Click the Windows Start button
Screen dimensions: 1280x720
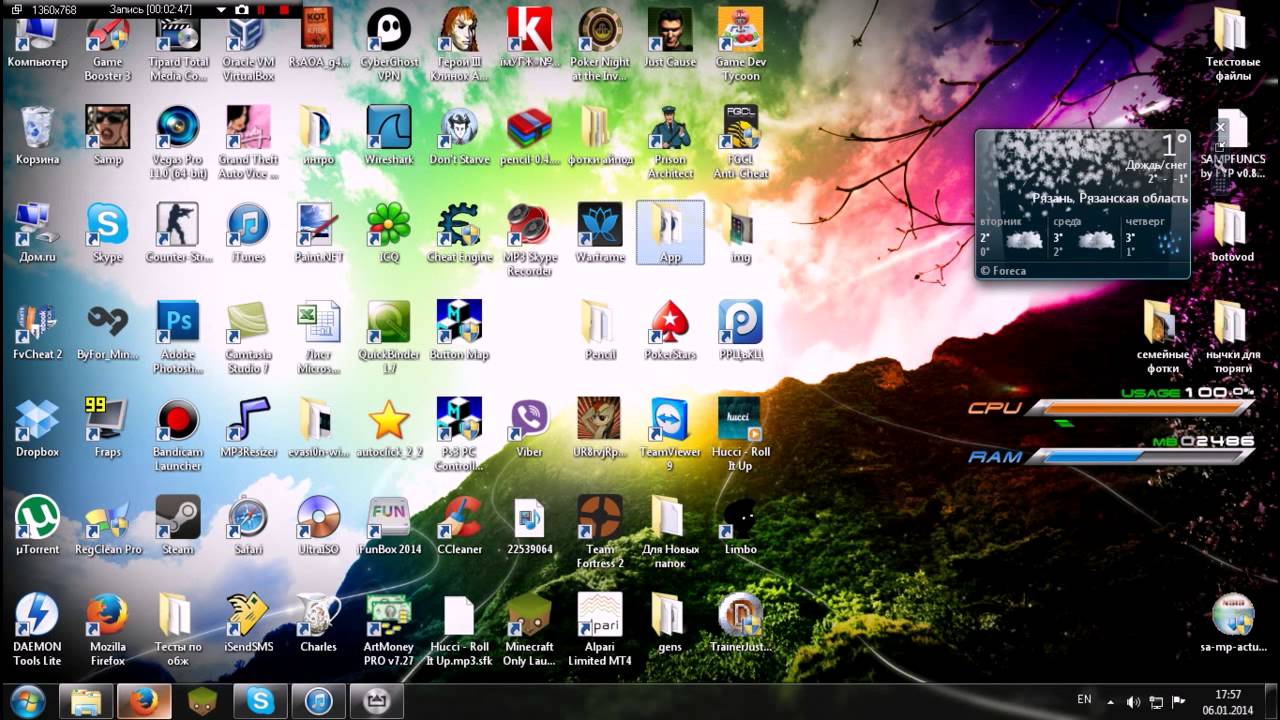click(27, 701)
